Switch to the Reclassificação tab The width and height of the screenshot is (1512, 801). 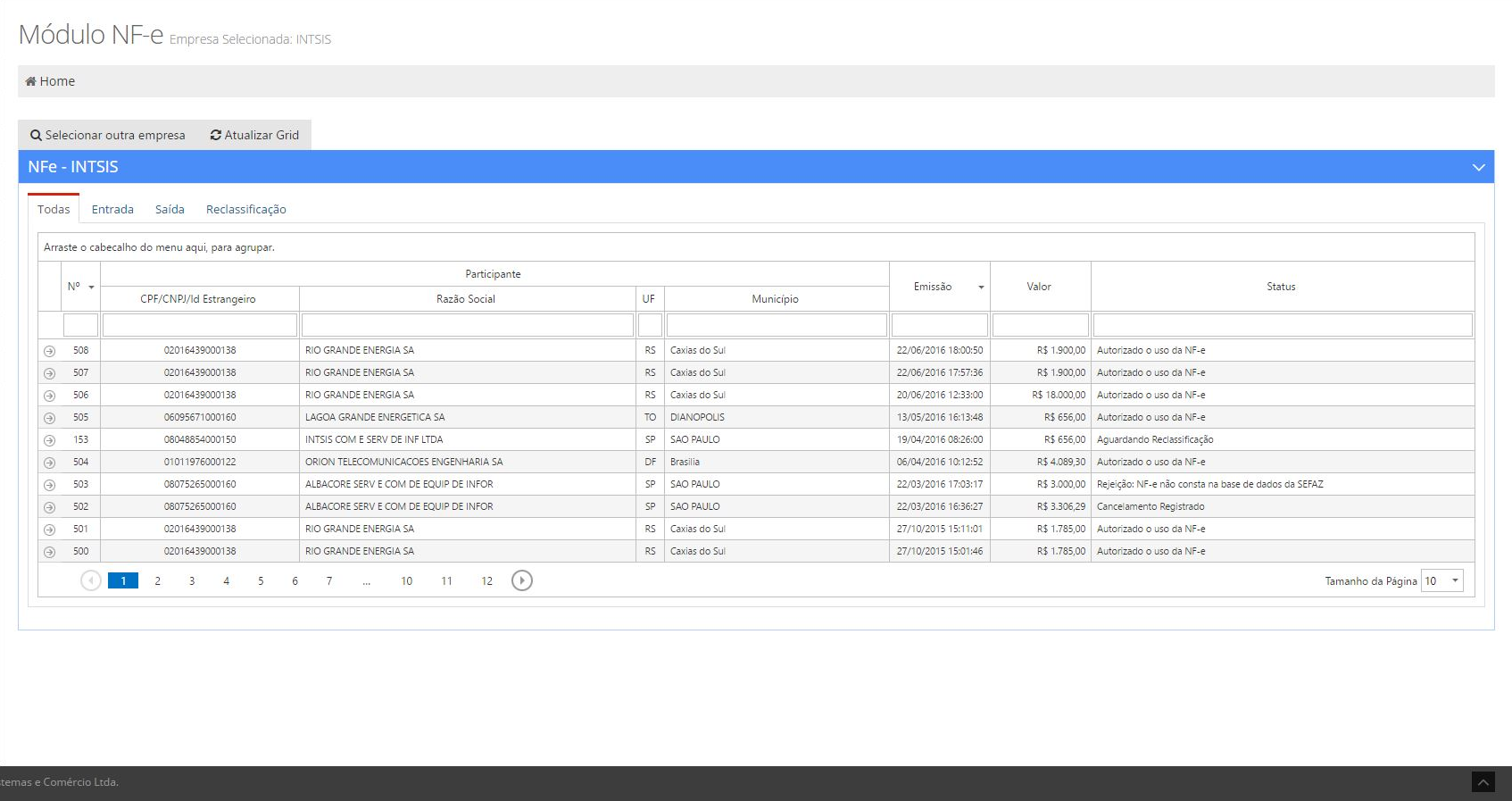click(245, 209)
